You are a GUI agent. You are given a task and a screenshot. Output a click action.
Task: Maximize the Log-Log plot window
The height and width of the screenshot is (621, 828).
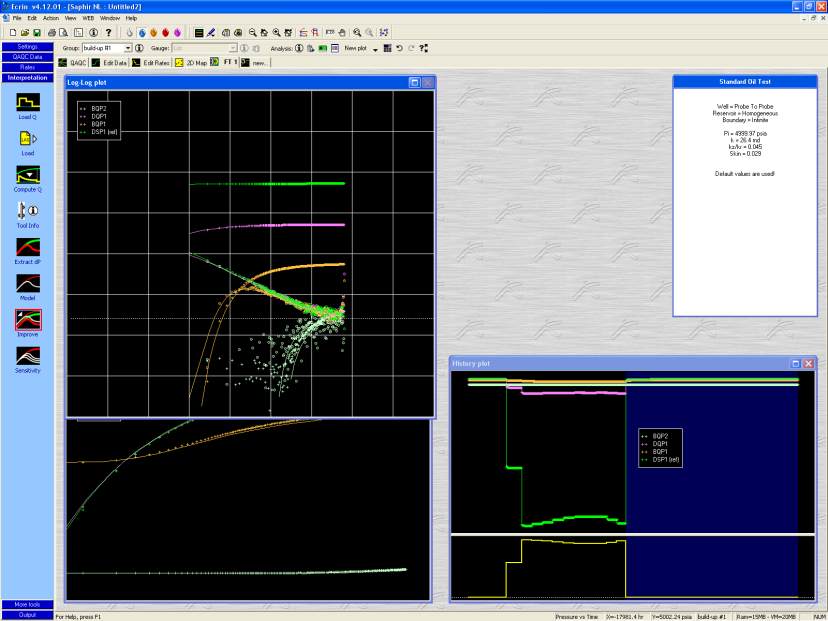point(414,83)
